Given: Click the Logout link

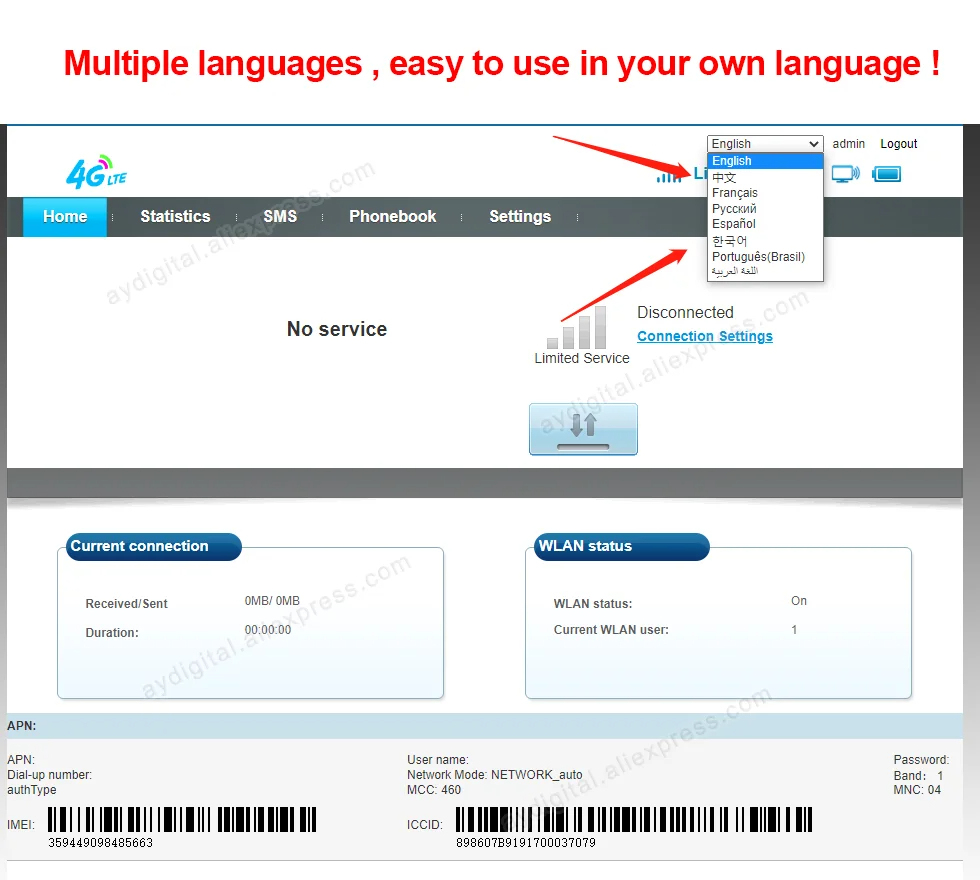Looking at the screenshot, I should pos(899,144).
